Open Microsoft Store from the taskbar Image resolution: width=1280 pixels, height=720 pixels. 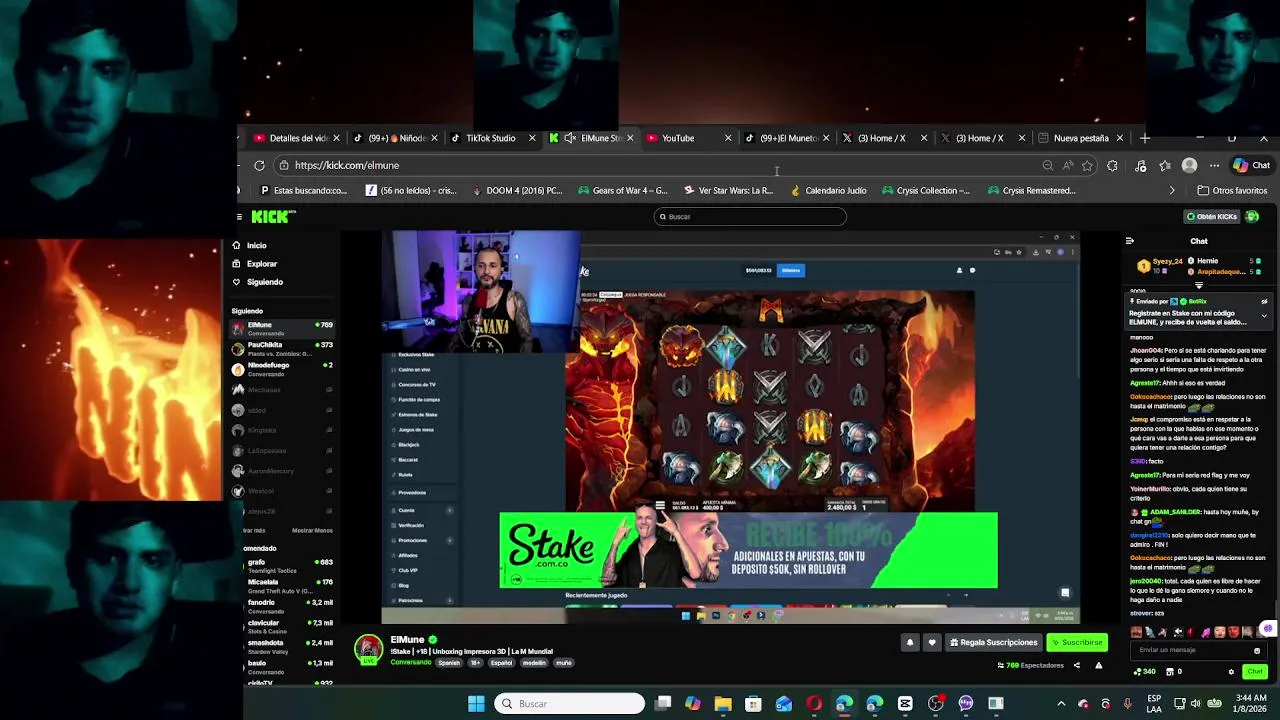tap(753, 704)
